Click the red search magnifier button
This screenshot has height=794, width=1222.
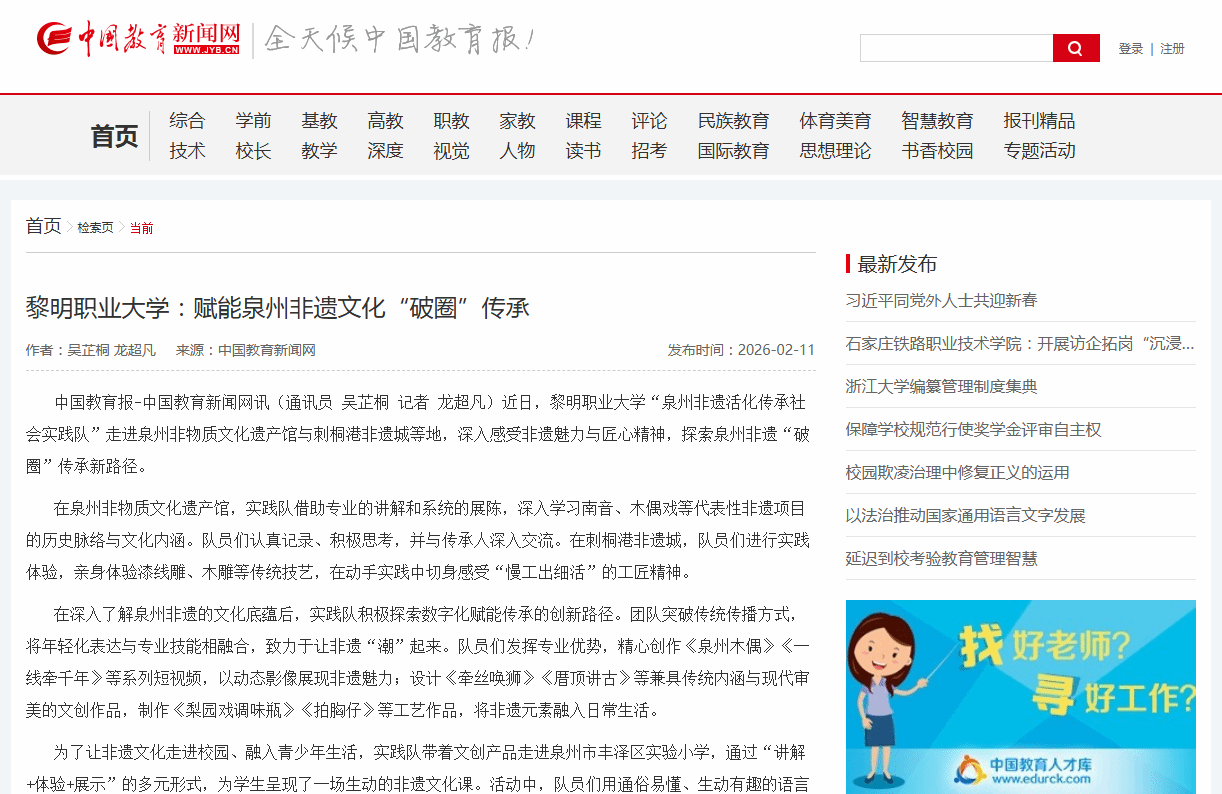click(1075, 48)
